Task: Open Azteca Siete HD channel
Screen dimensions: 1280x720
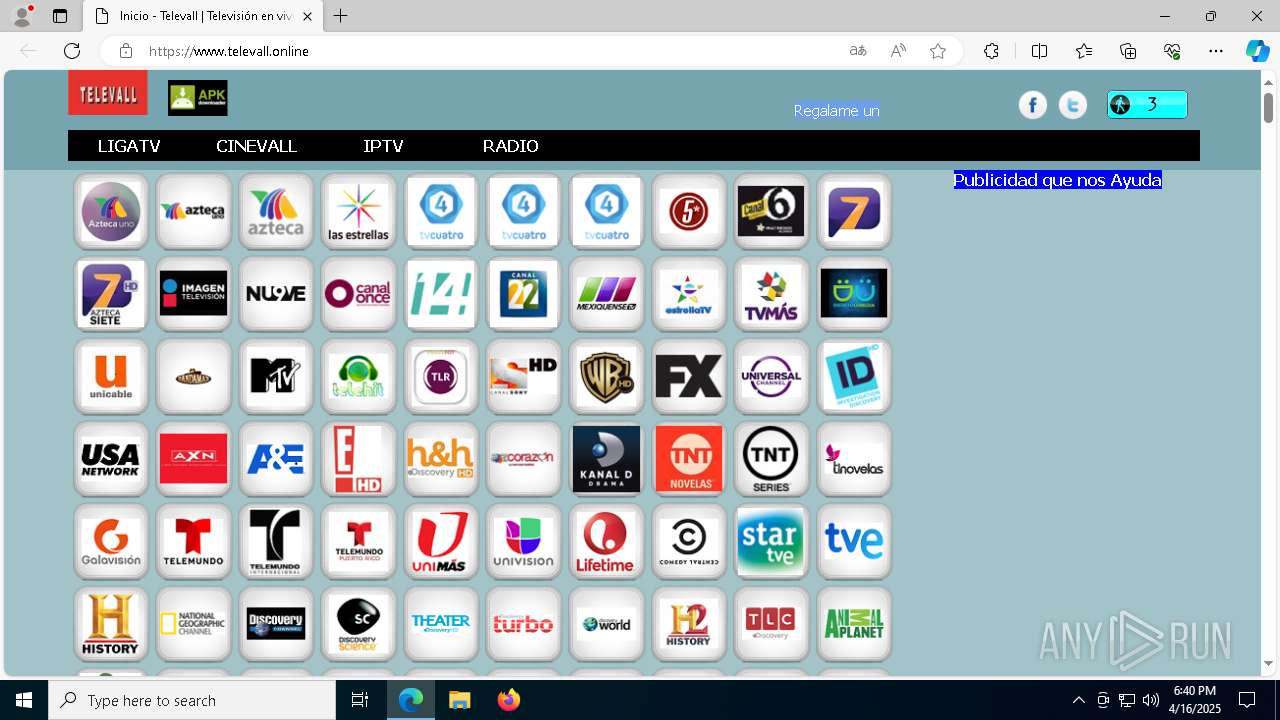Action: point(111,294)
